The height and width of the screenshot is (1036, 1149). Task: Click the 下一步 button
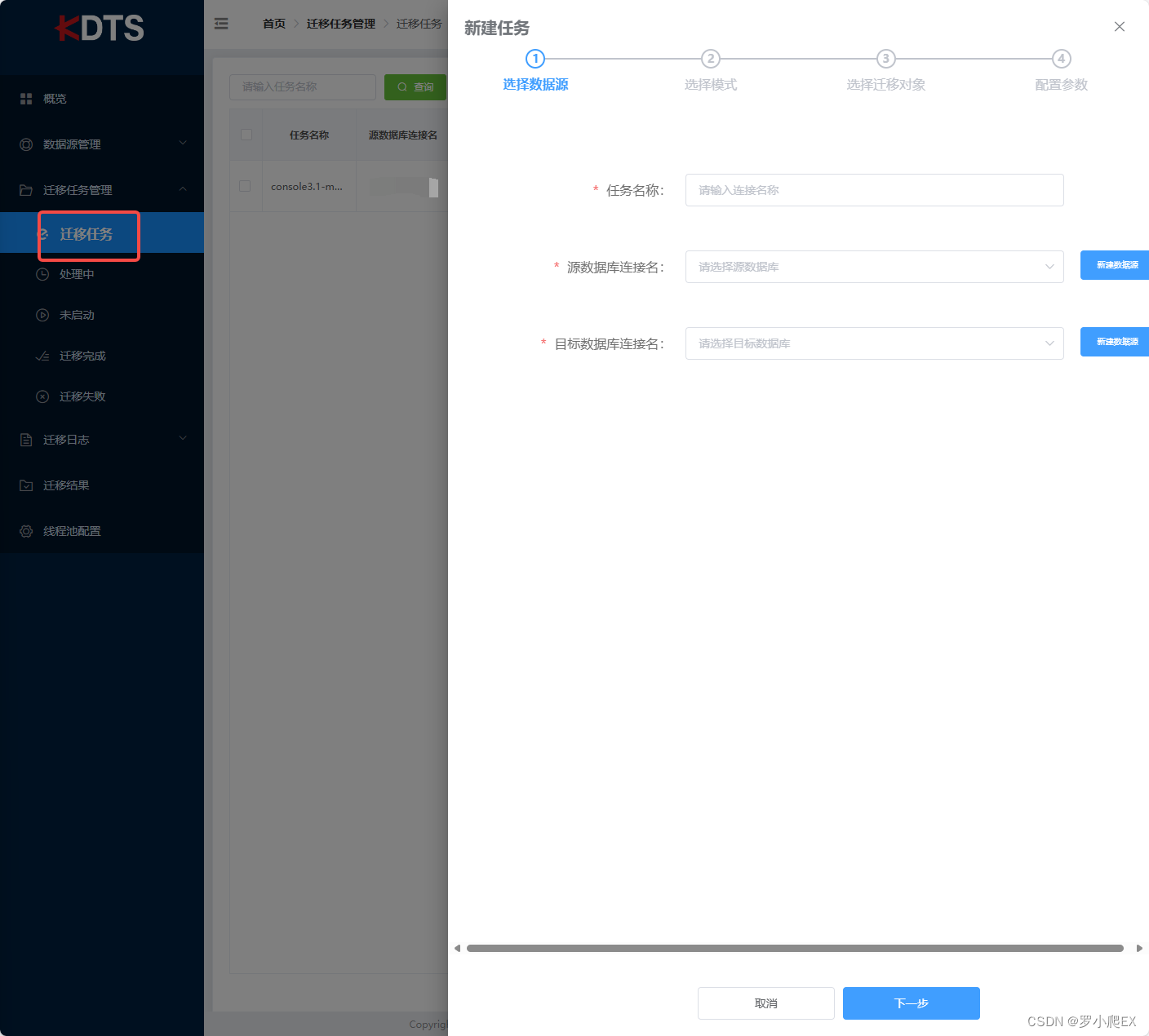click(912, 1003)
